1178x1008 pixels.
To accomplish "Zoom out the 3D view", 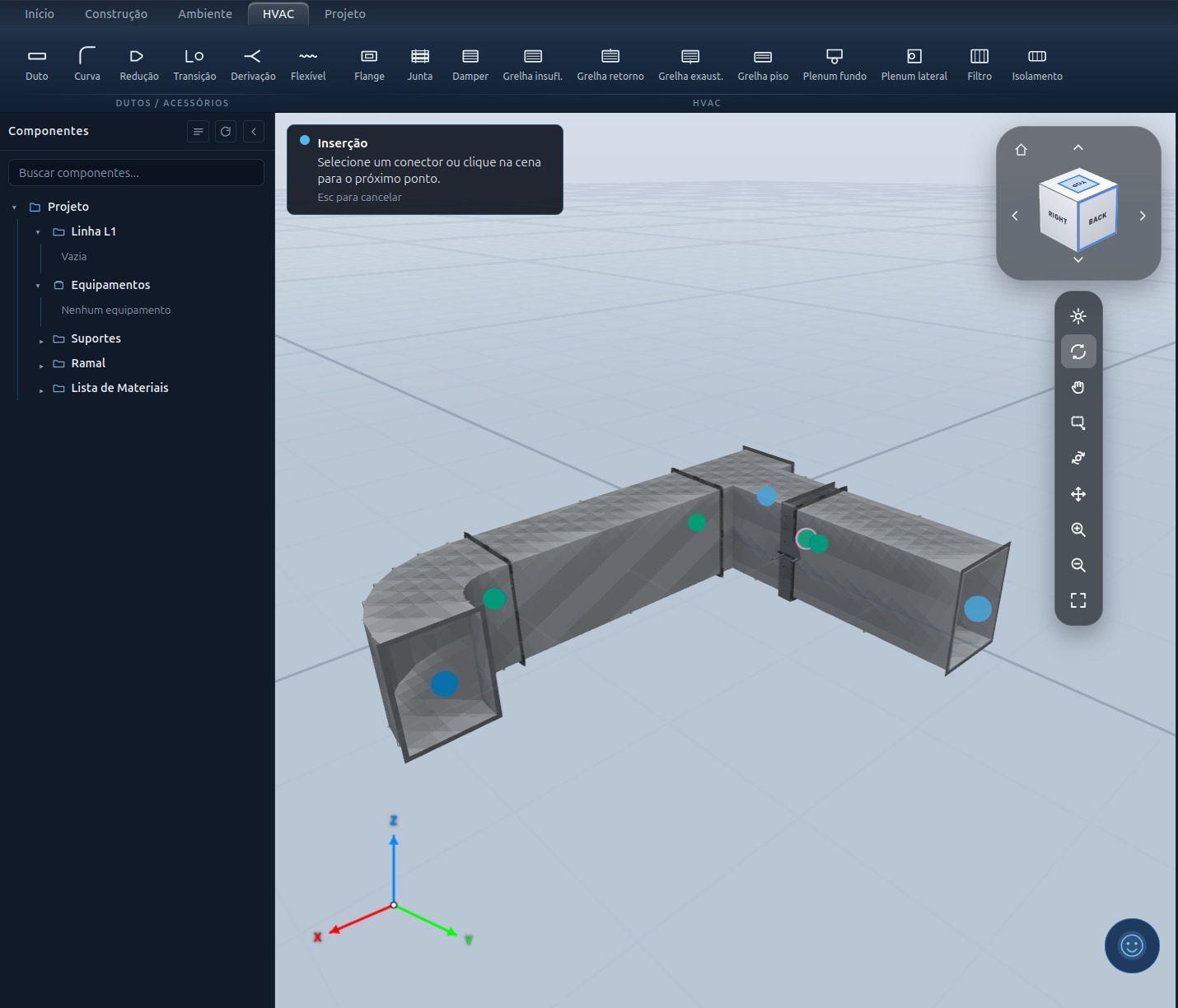I will click(1078, 565).
